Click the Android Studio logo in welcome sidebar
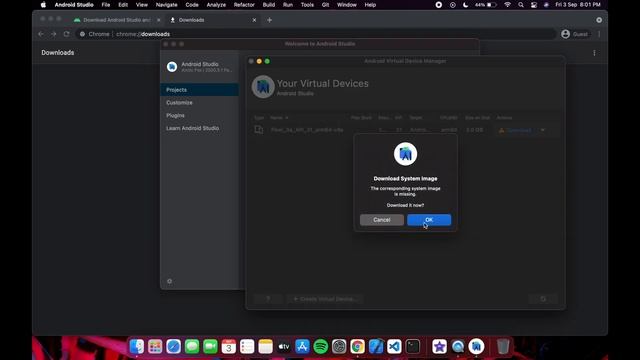 point(172,67)
